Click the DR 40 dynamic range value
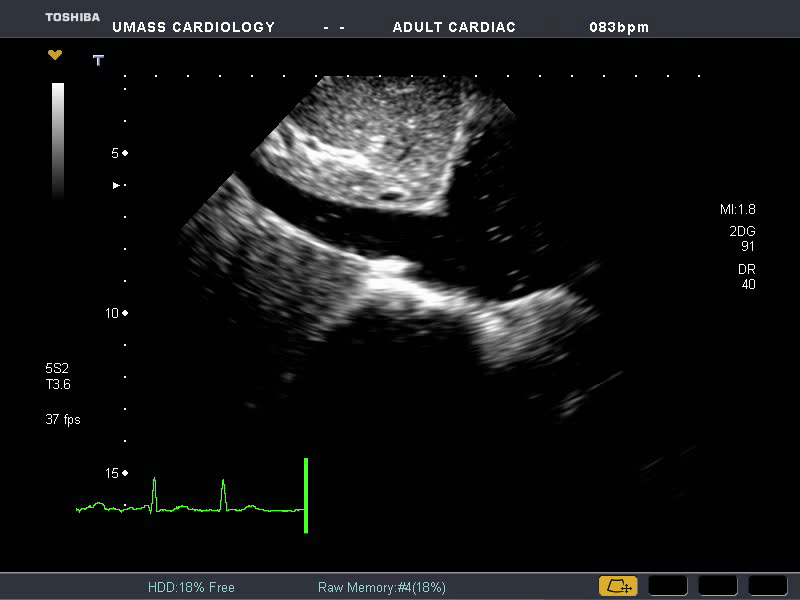 pyautogui.click(x=746, y=277)
